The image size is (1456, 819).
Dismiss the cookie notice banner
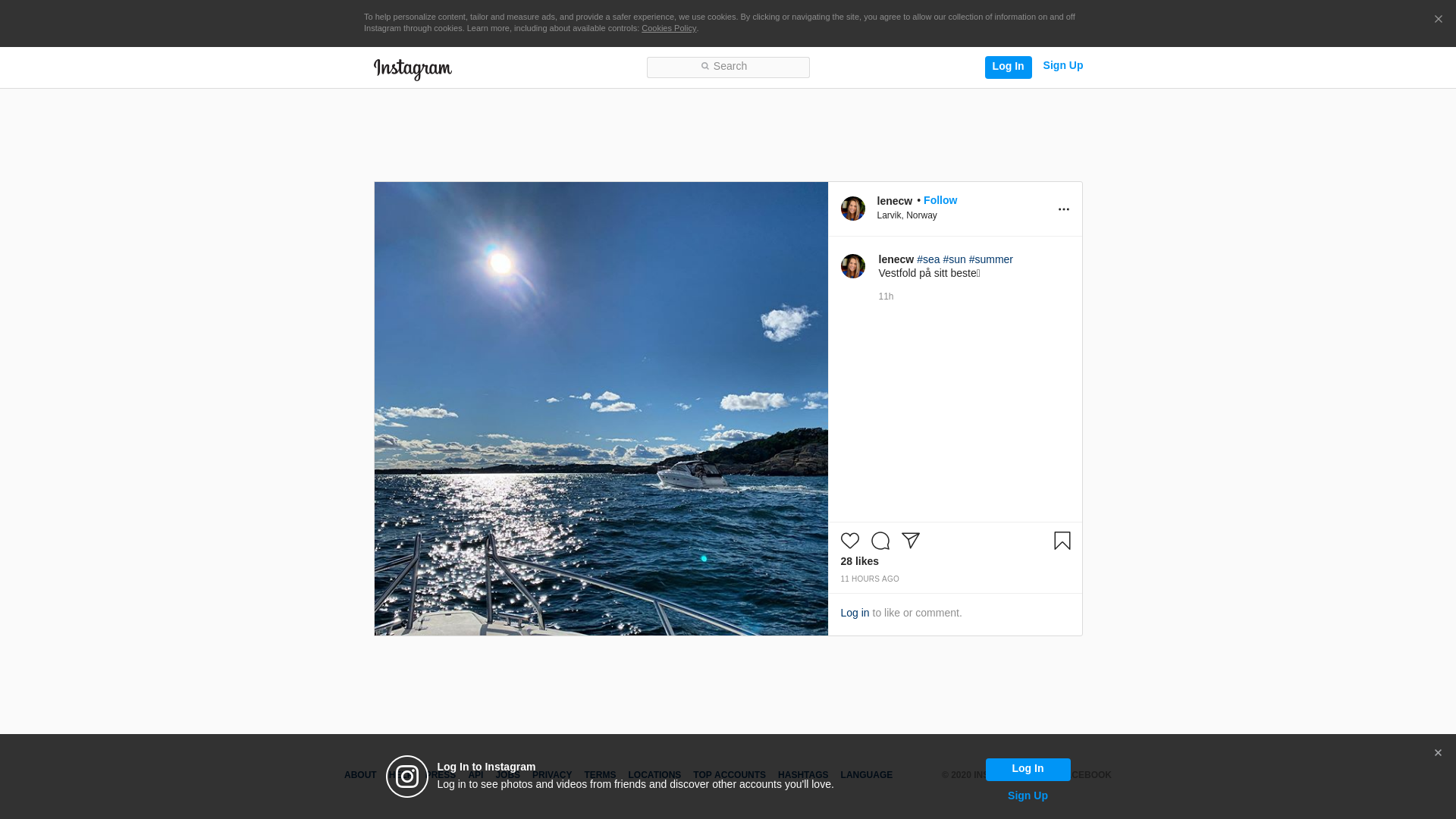pyautogui.click(x=1438, y=20)
